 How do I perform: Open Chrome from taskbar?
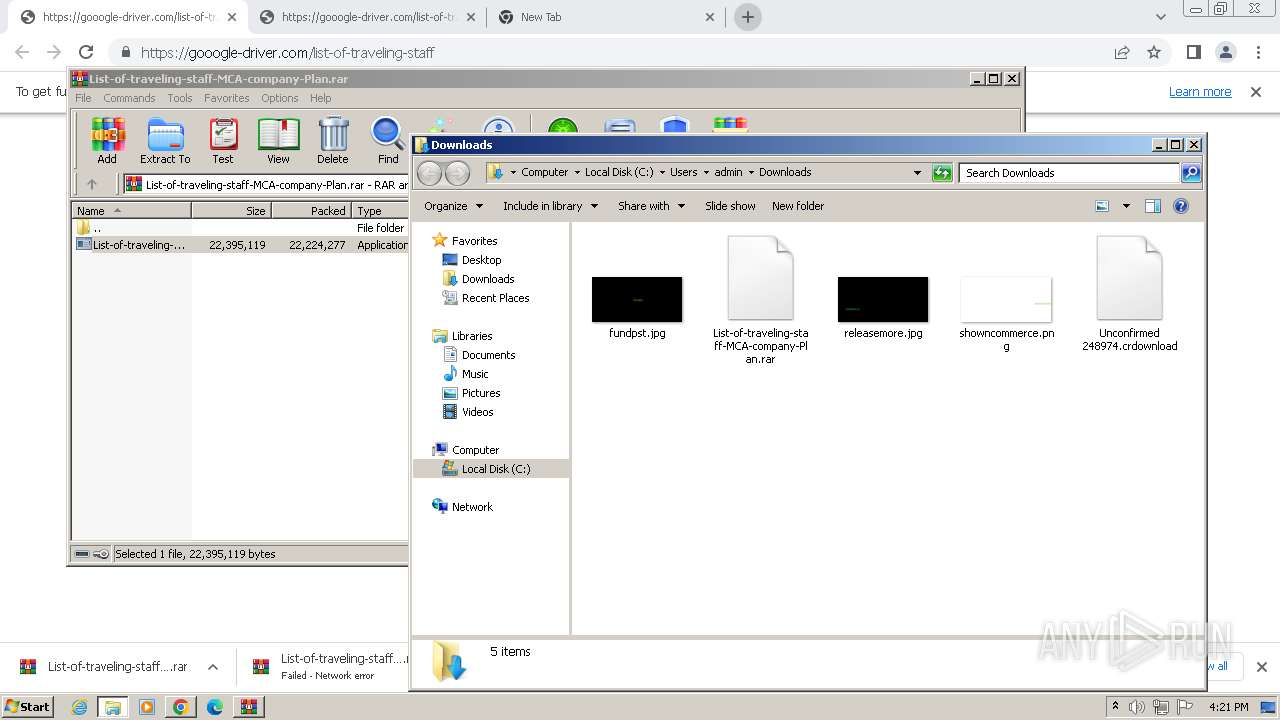tap(181, 707)
